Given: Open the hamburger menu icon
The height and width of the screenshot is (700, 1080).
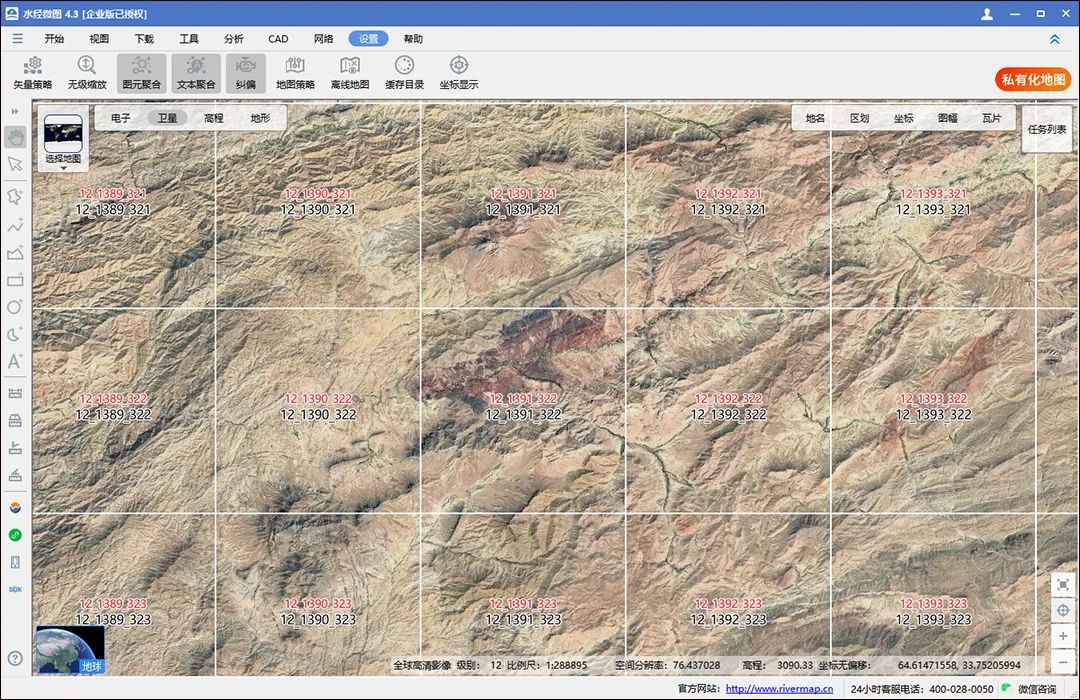Looking at the screenshot, I should (x=17, y=39).
